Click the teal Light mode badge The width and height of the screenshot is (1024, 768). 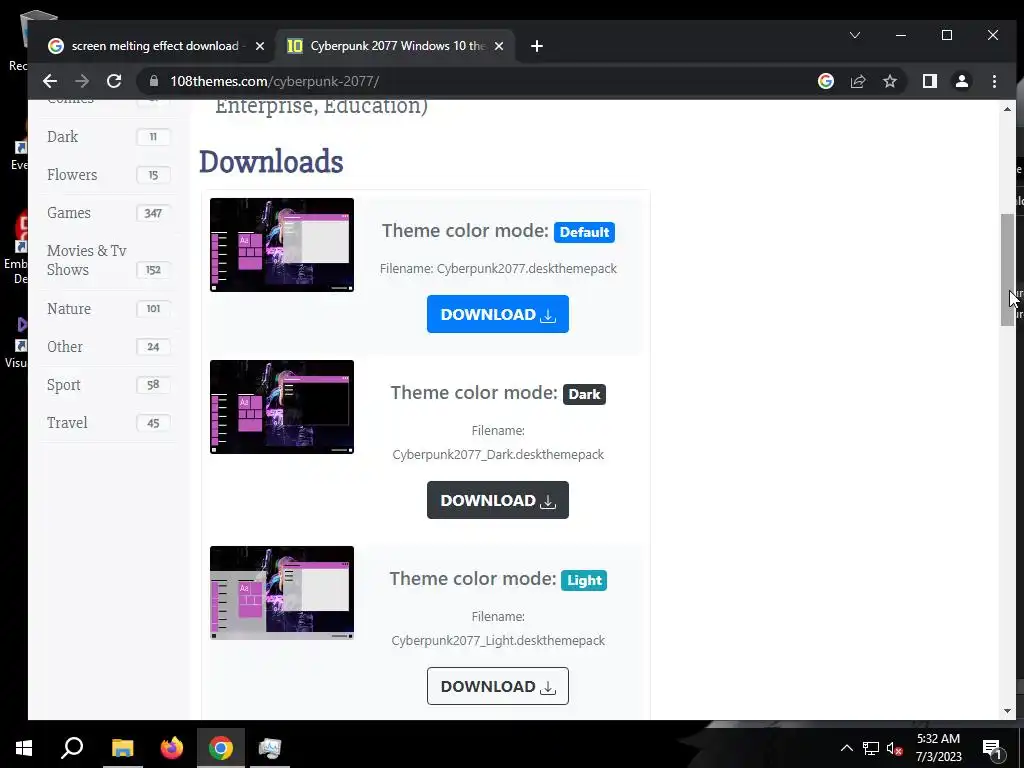click(x=583, y=580)
